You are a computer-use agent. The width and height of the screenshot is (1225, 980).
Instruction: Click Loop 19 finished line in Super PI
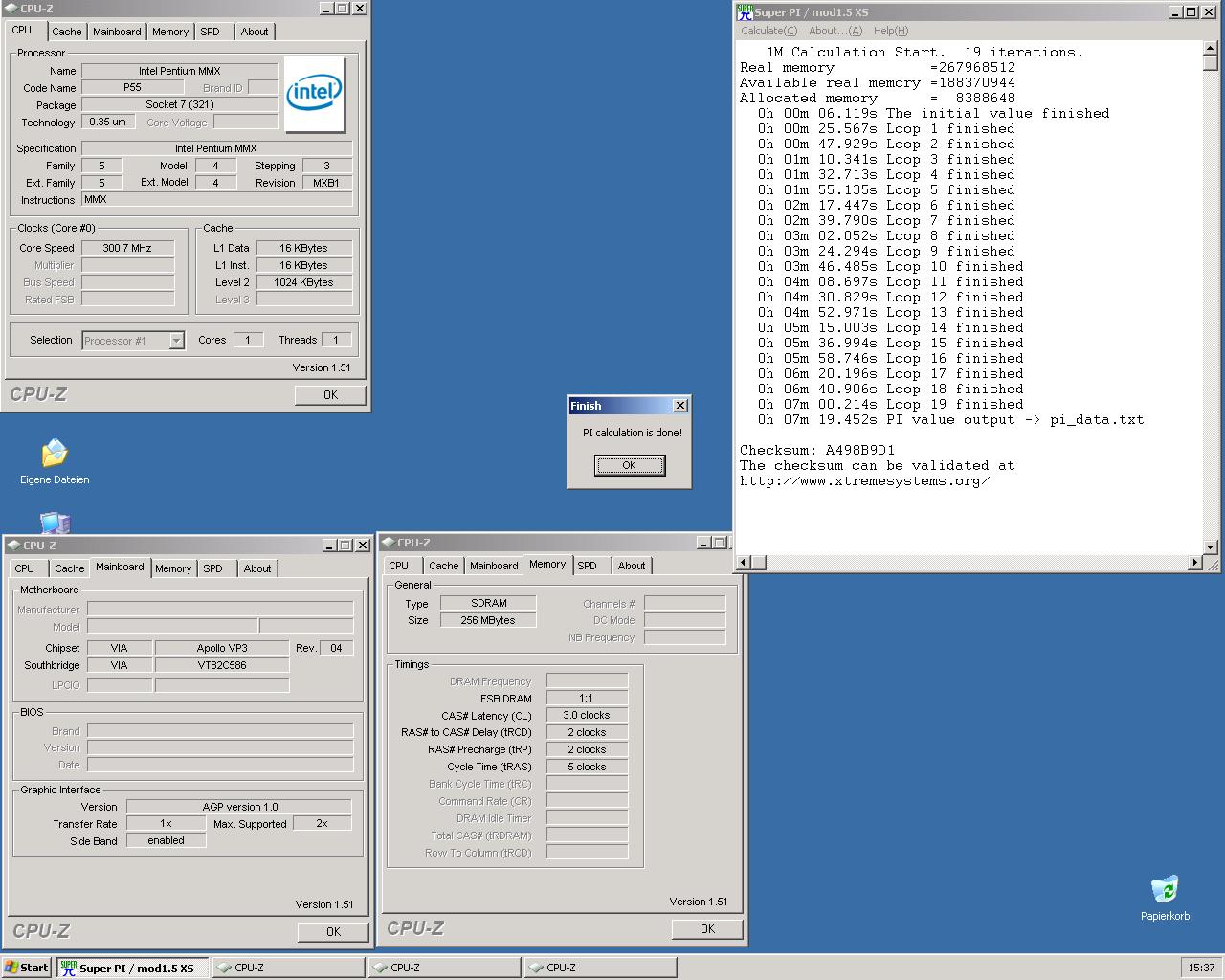pos(890,404)
